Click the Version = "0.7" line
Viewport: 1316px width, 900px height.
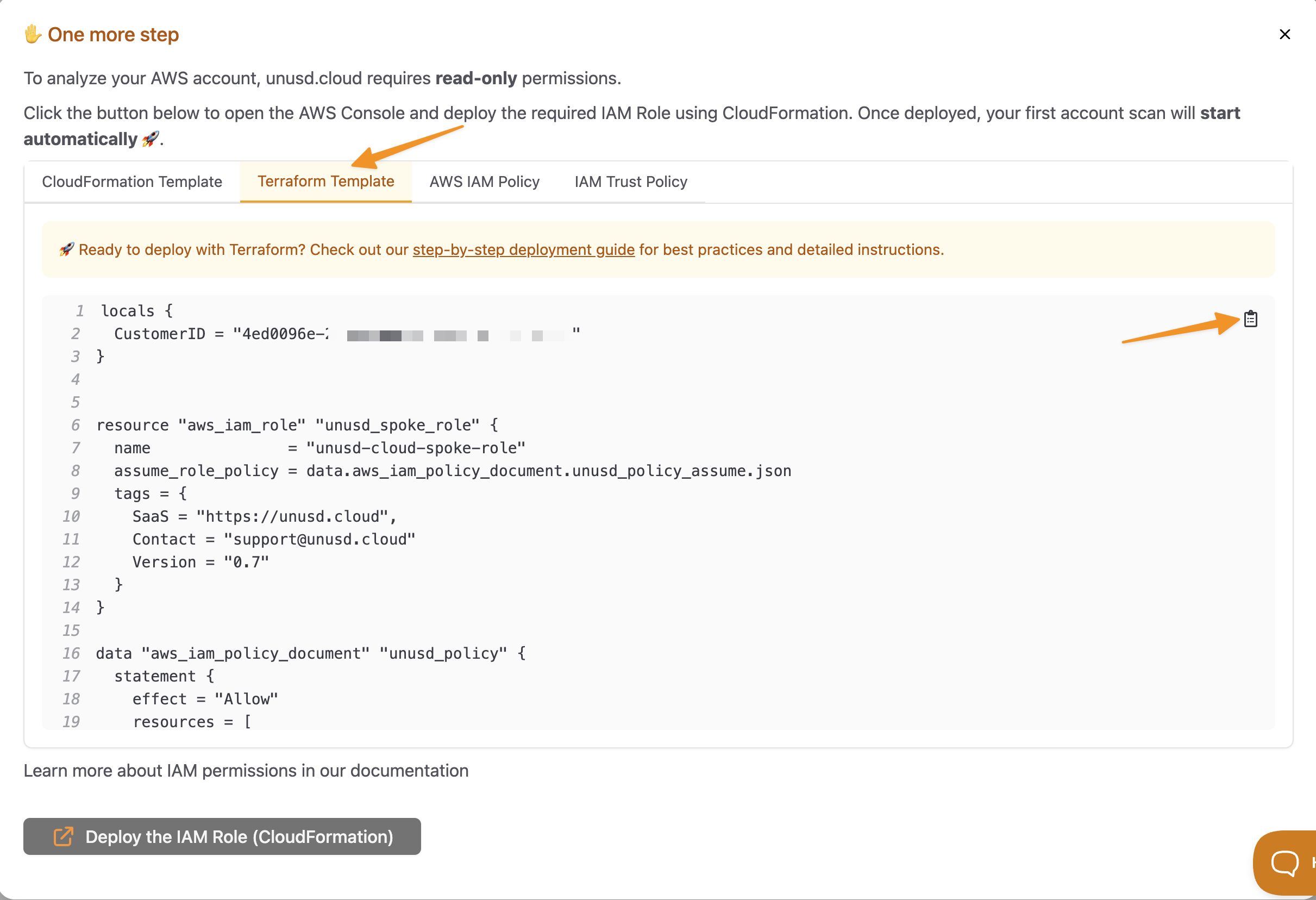pos(200,562)
